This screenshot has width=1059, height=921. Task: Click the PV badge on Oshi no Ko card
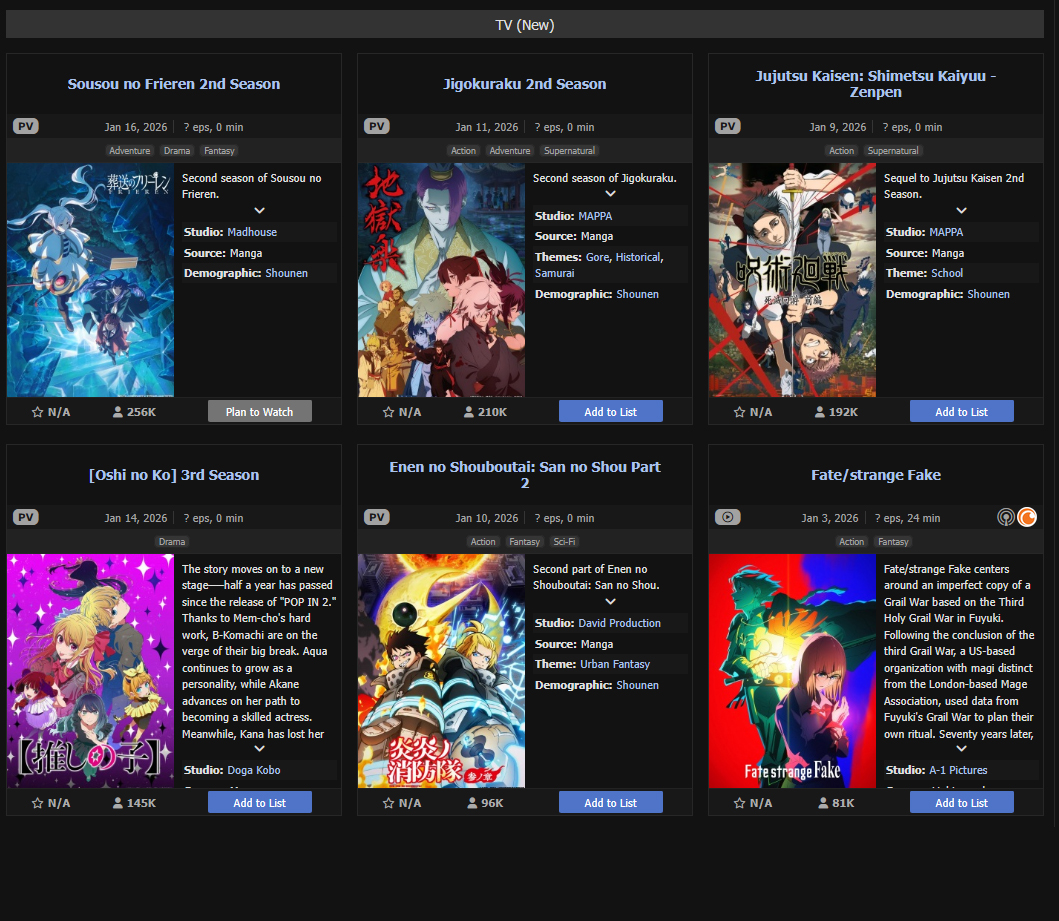coord(26,517)
